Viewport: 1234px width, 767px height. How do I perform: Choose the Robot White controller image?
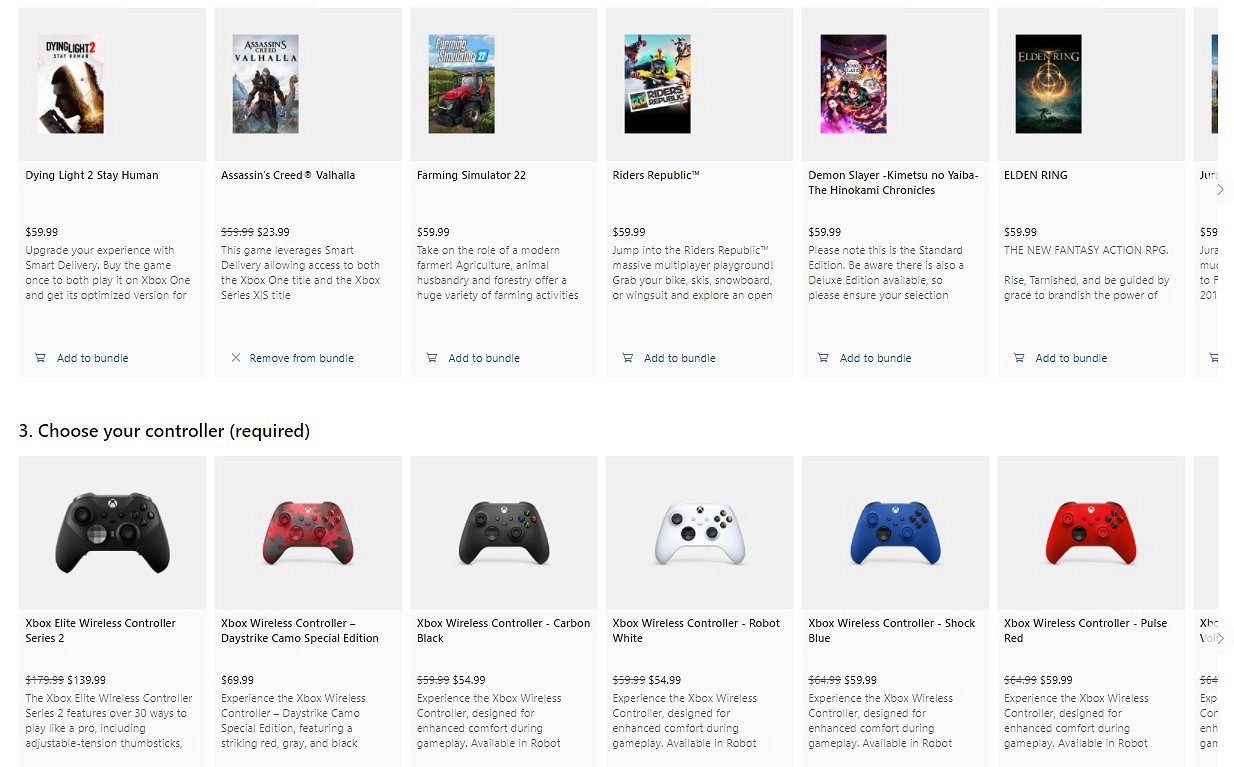point(699,533)
